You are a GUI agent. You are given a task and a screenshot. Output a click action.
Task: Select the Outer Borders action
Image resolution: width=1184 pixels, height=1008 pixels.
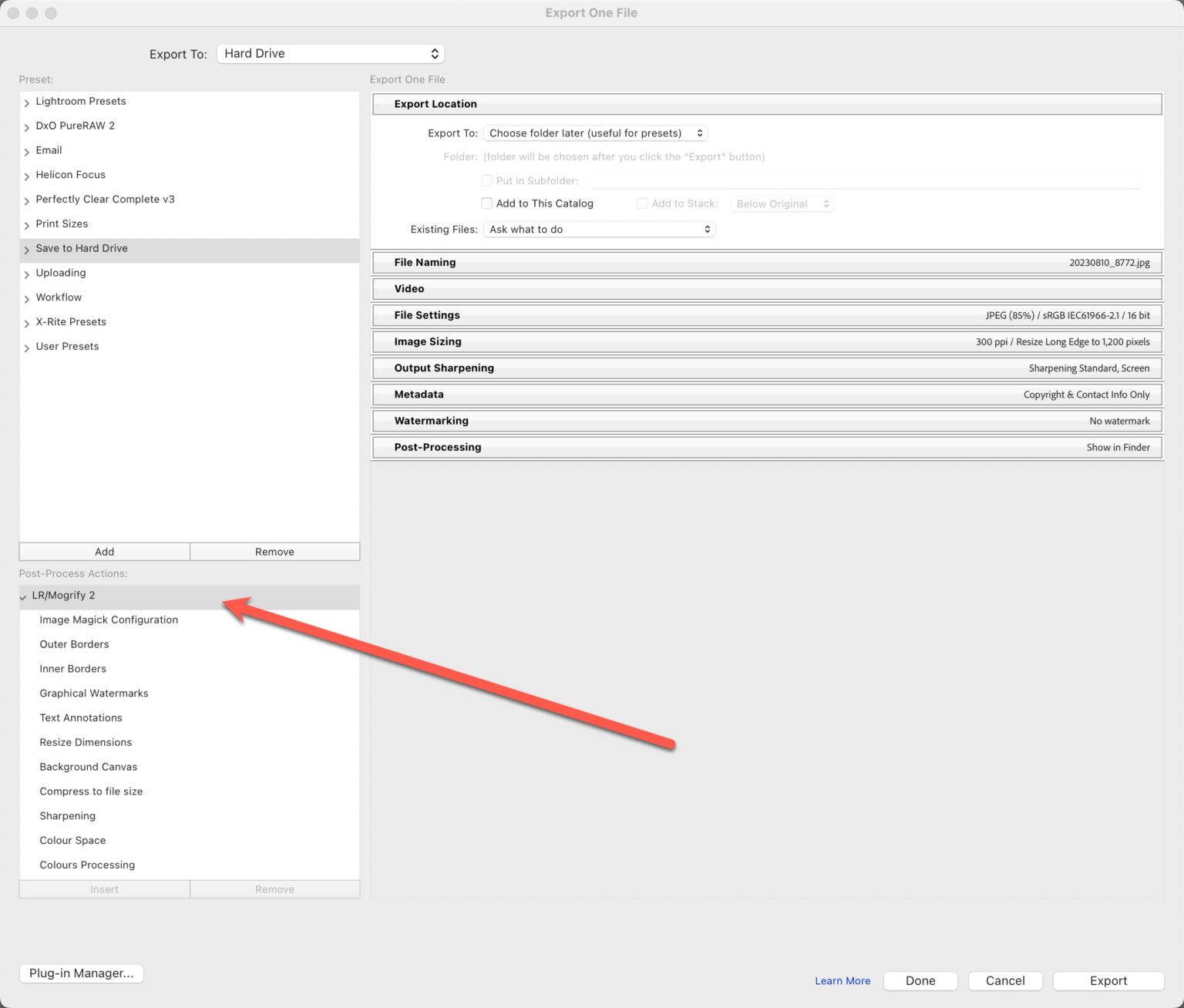[x=74, y=643]
